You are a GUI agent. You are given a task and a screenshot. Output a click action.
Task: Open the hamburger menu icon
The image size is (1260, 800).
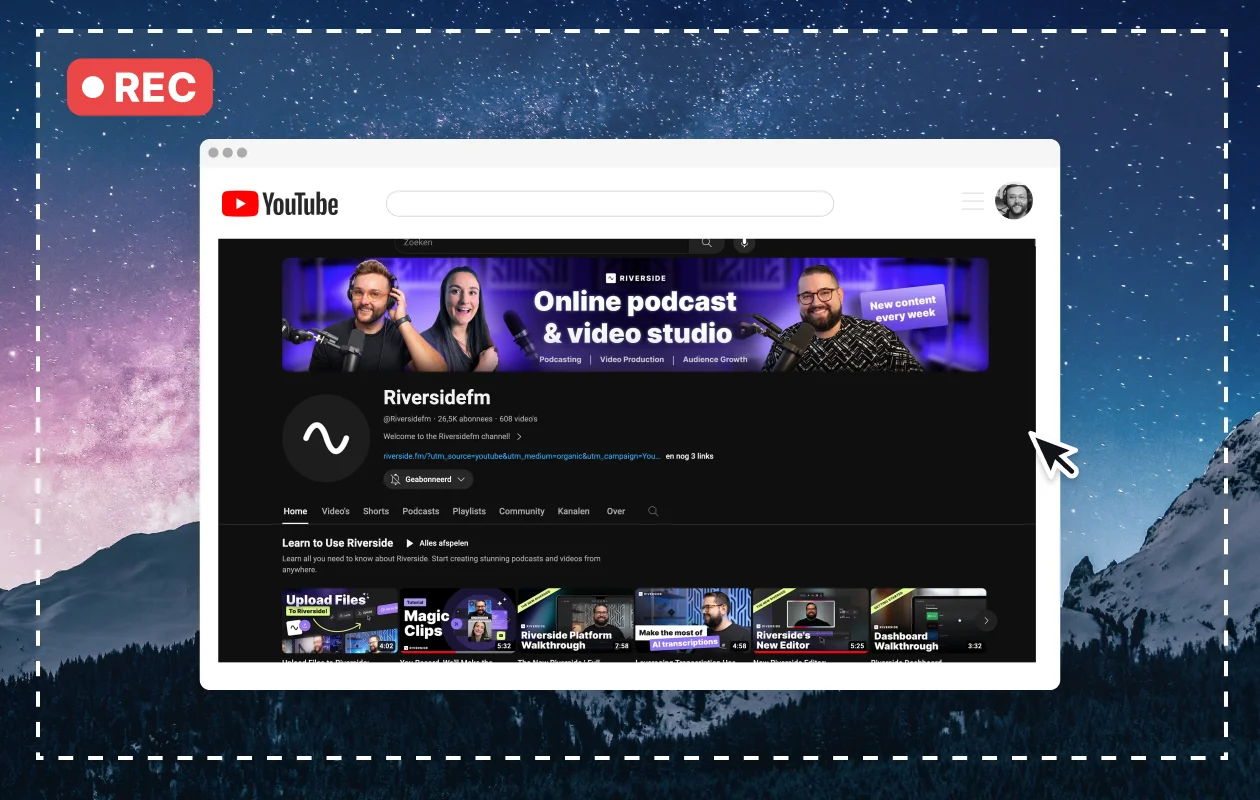tap(972, 202)
